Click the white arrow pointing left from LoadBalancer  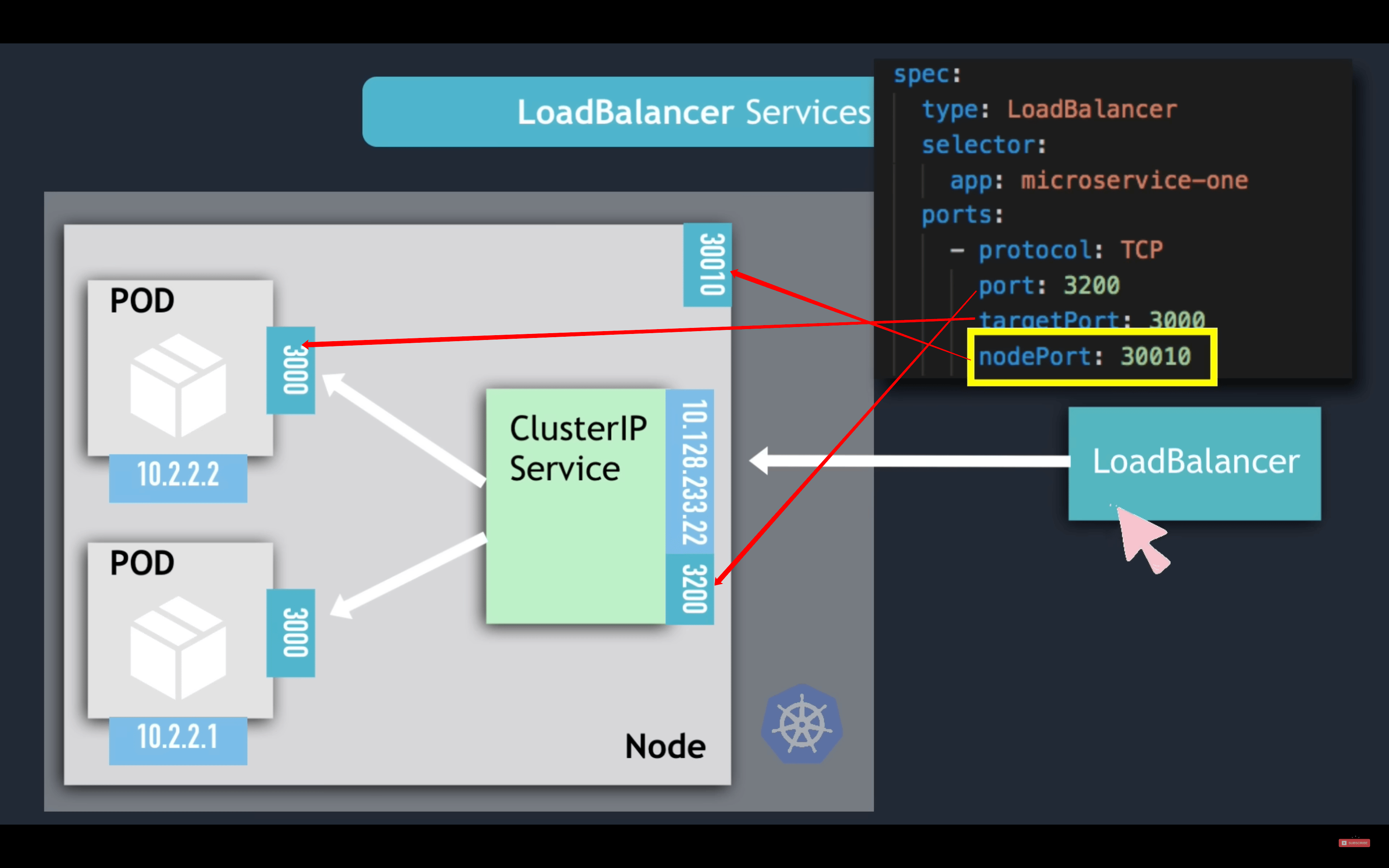tap(910, 461)
